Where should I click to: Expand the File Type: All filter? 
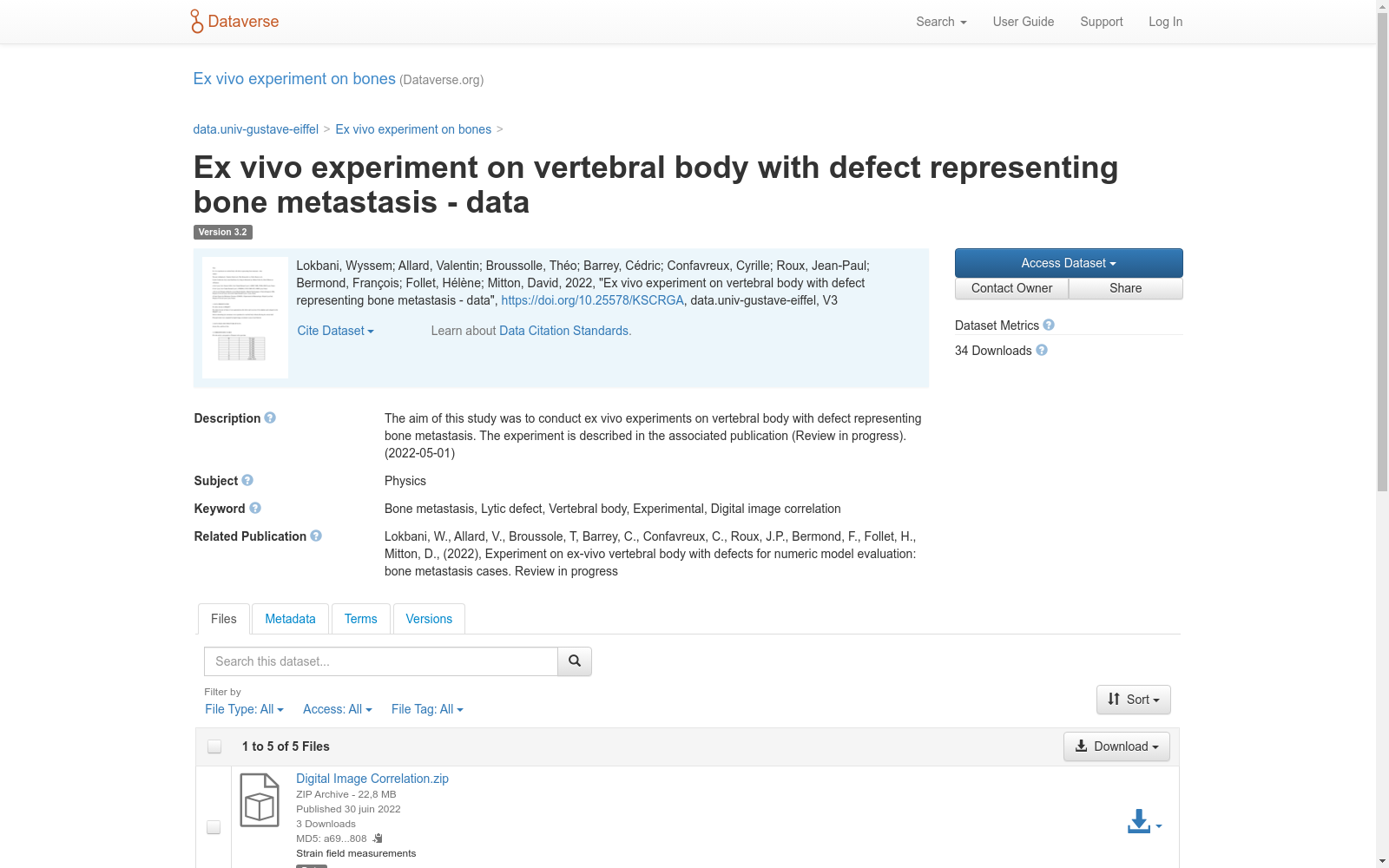(244, 709)
